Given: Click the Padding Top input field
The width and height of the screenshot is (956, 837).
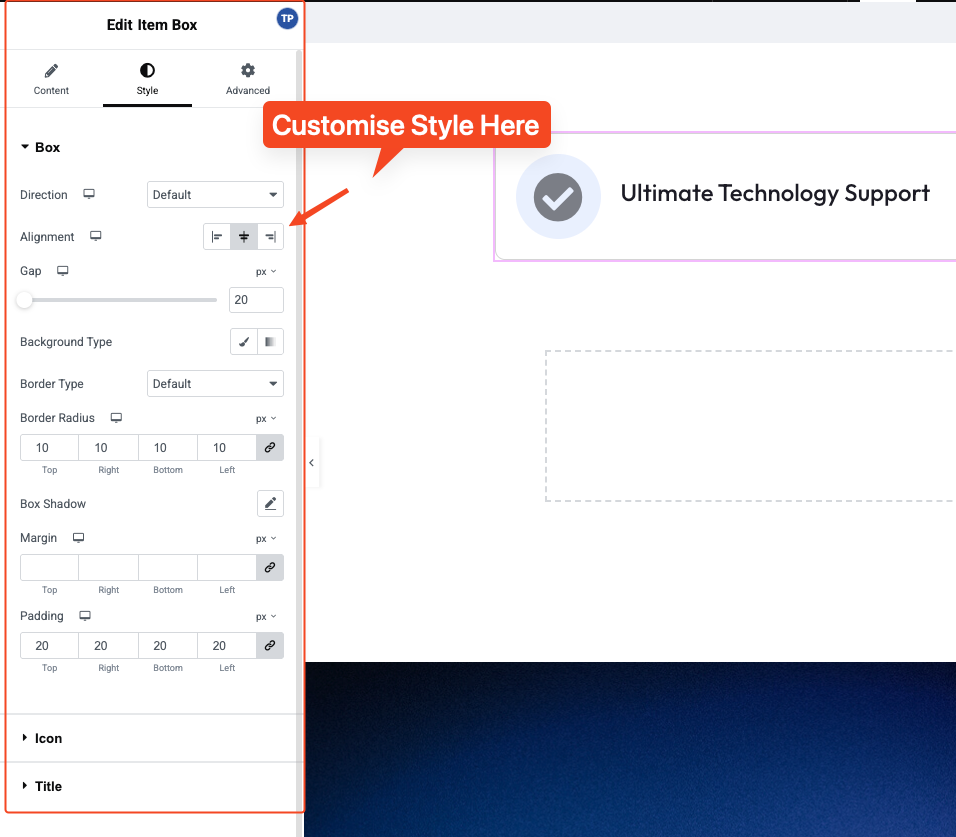Looking at the screenshot, I should 49,646.
